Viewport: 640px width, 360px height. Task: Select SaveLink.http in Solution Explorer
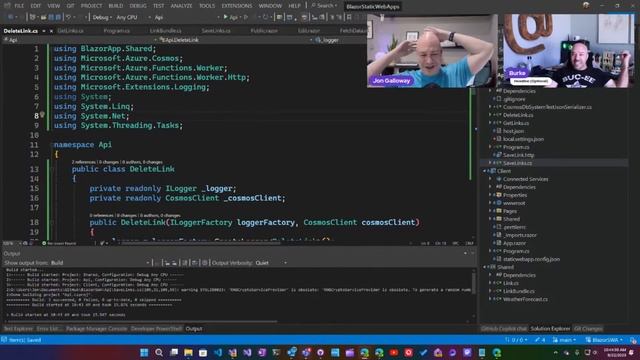point(518,155)
